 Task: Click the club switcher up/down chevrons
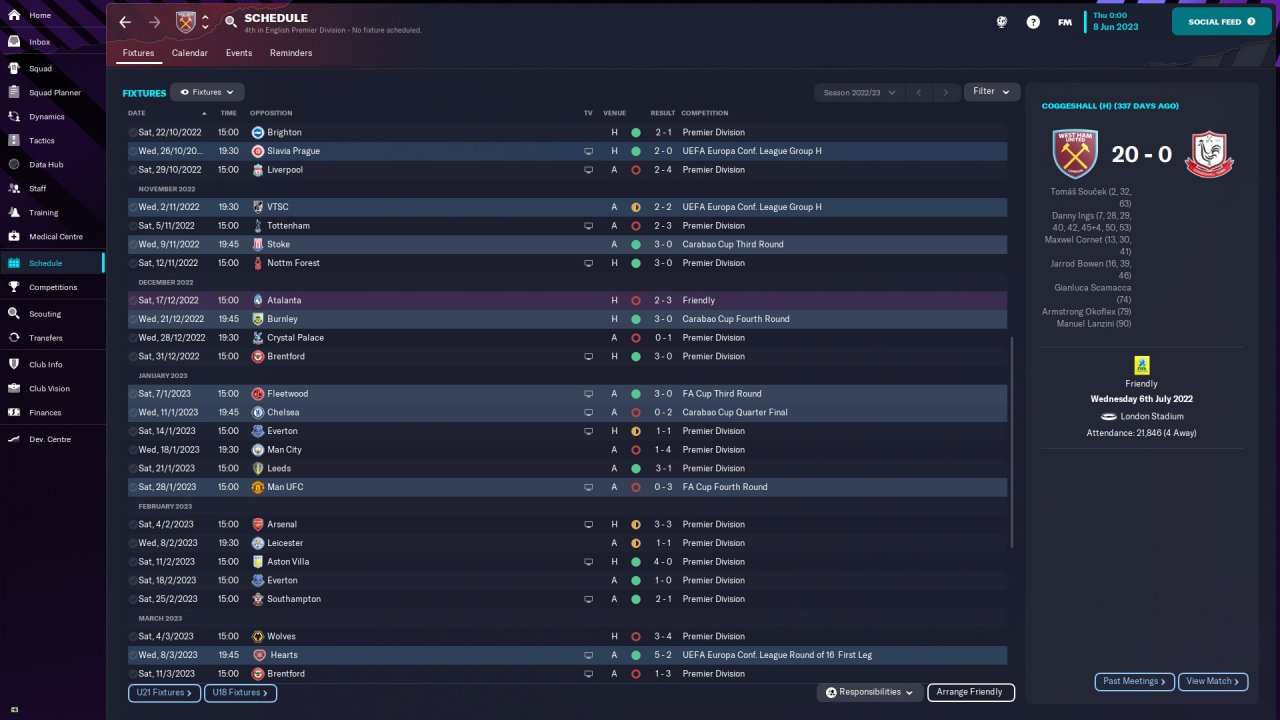206,22
